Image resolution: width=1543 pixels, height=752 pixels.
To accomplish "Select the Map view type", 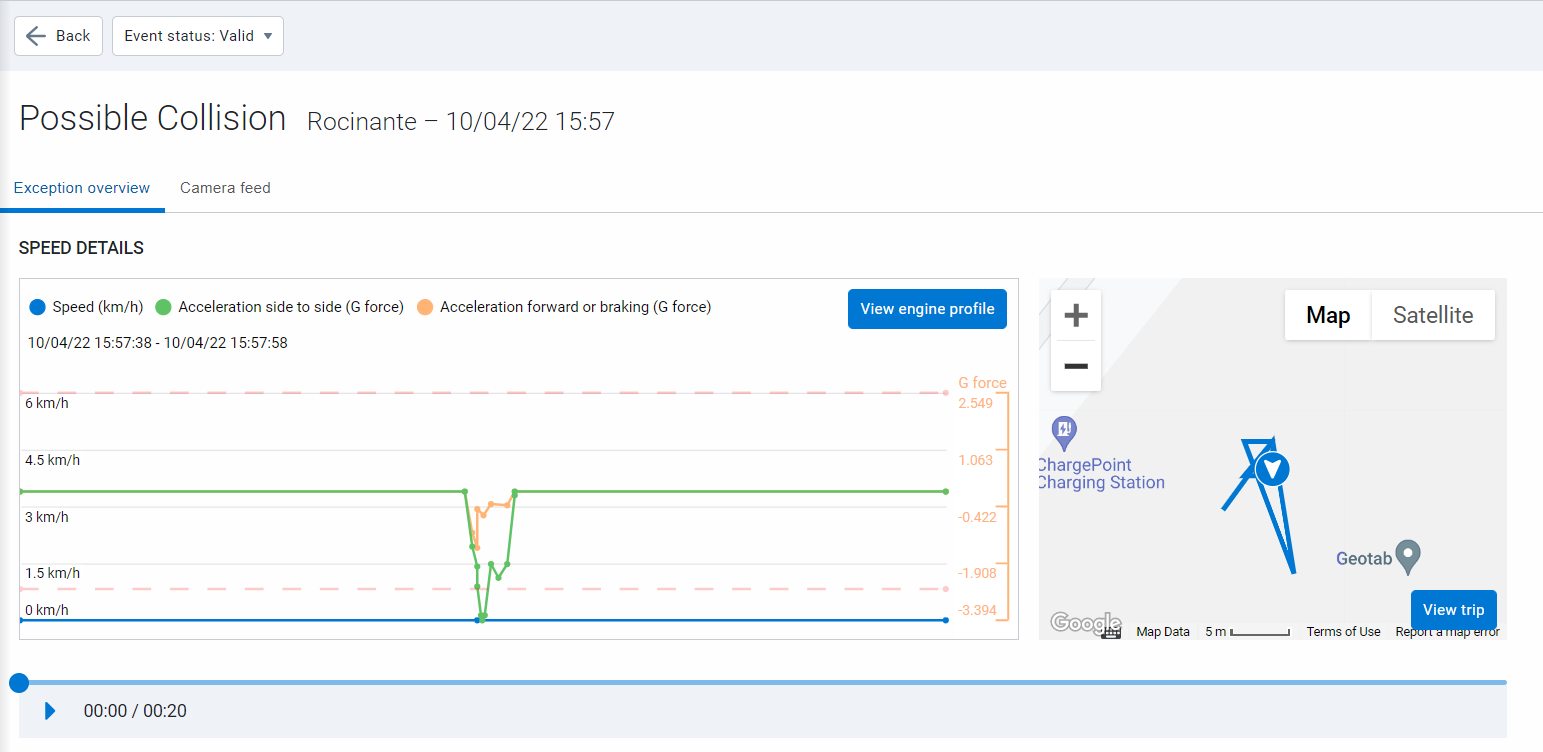I will (1327, 315).
